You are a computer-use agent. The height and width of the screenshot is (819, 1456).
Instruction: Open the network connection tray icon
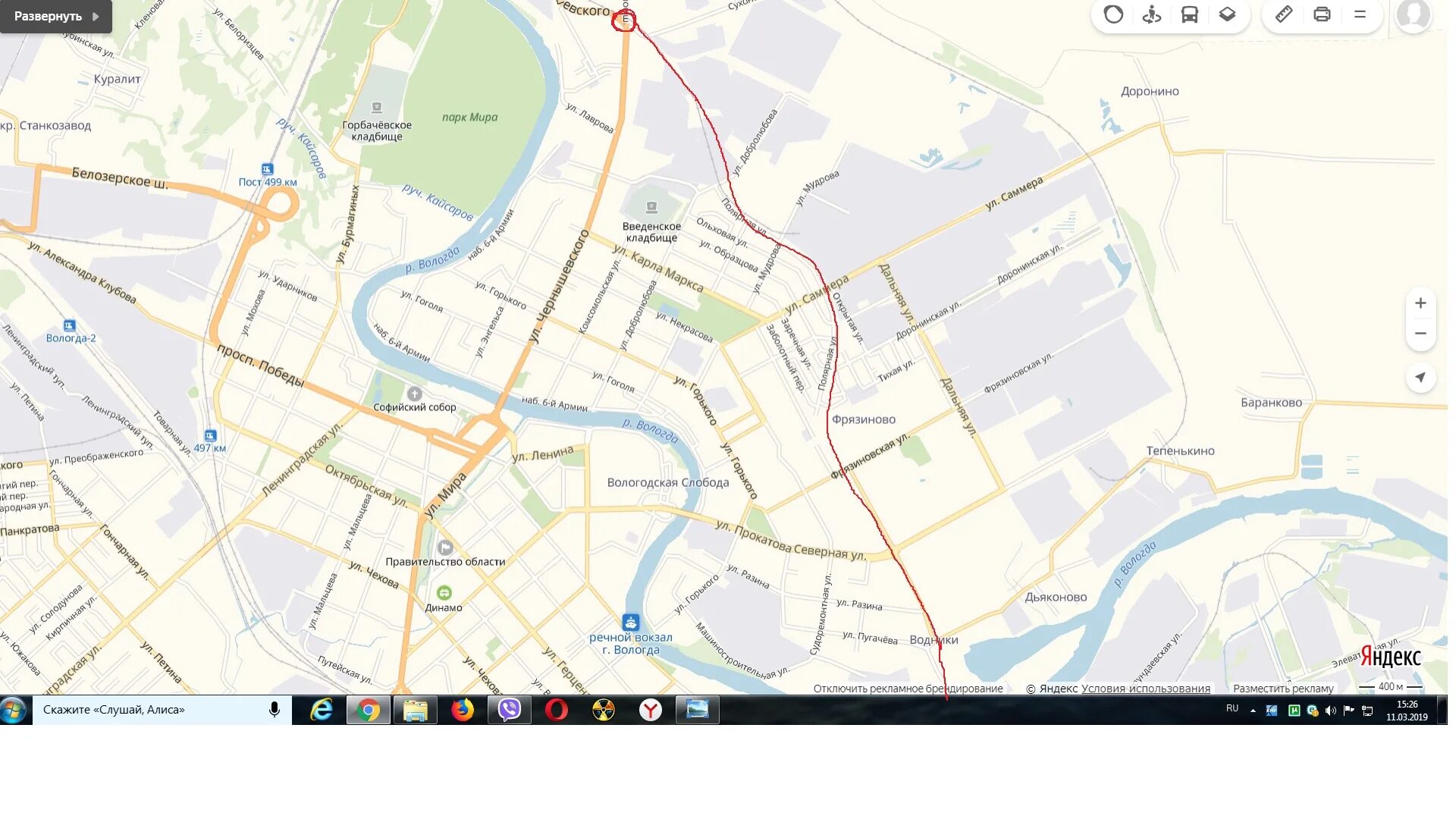point(1367,711)
